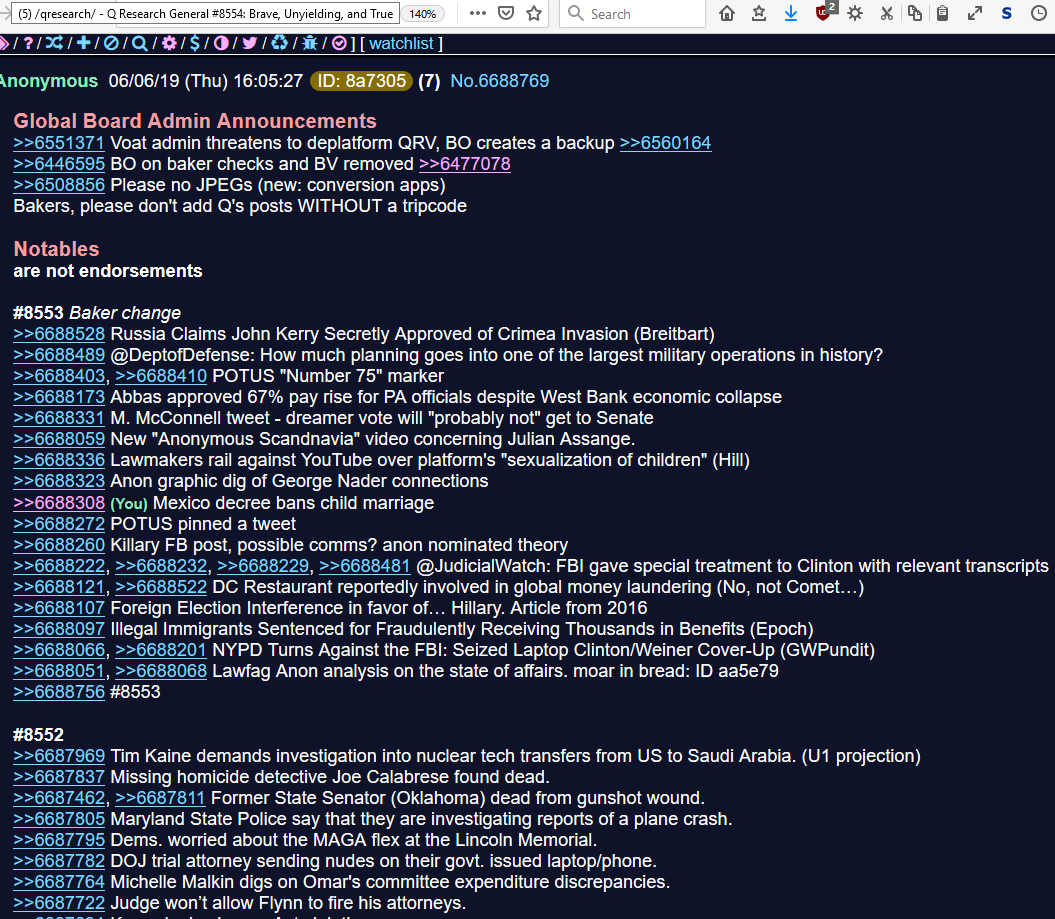Go to the browser Home page

(727, 13)
